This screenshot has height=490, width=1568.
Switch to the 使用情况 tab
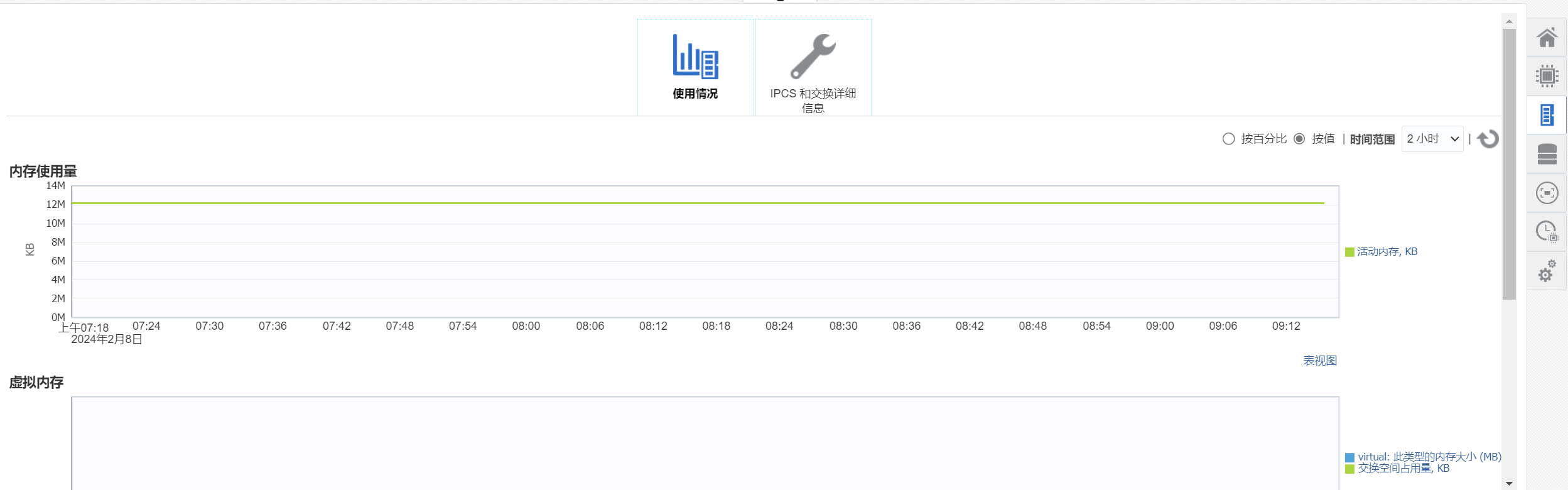pyautogui.click(x=695, y=68)
